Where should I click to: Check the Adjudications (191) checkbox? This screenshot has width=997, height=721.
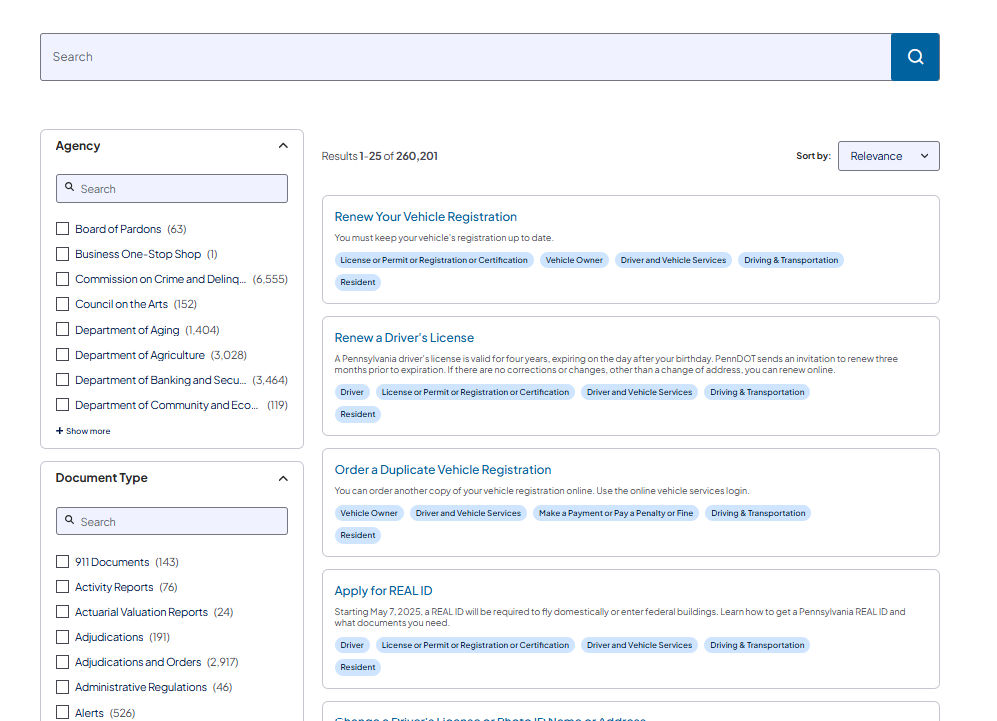coord(62,636)
